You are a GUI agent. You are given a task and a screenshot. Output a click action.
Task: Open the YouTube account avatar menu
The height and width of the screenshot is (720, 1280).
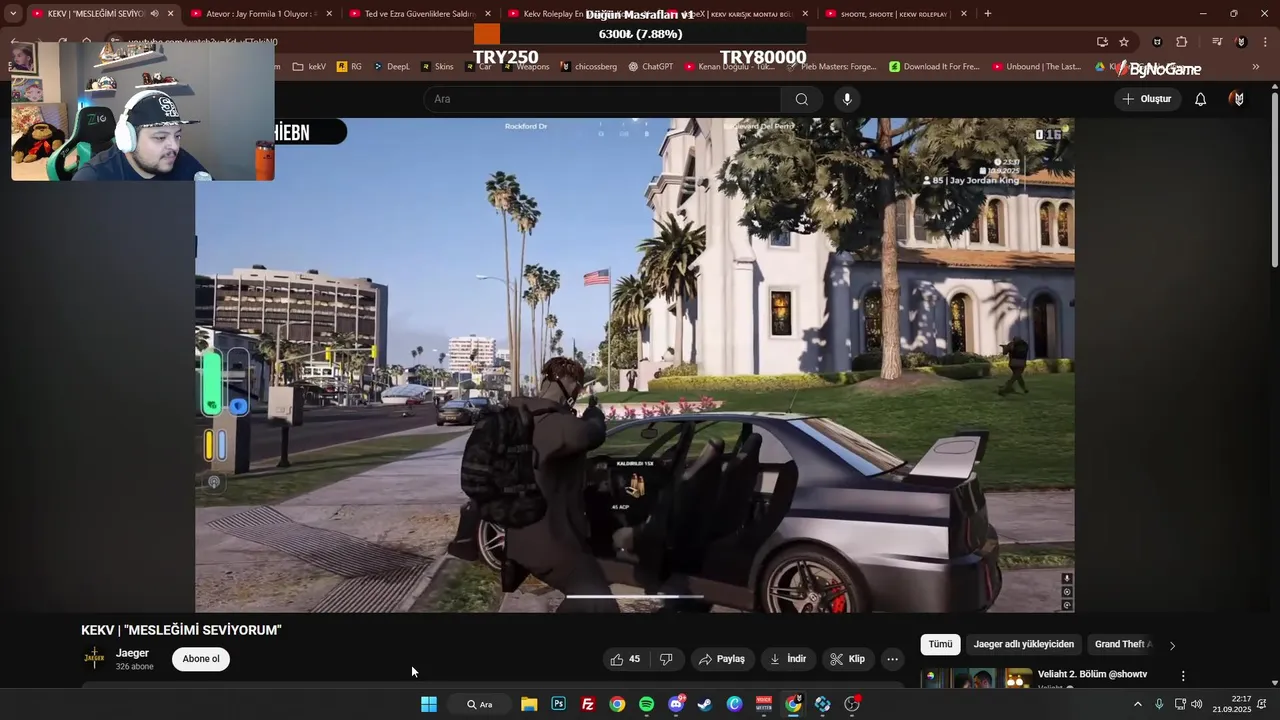[1238, 99]
